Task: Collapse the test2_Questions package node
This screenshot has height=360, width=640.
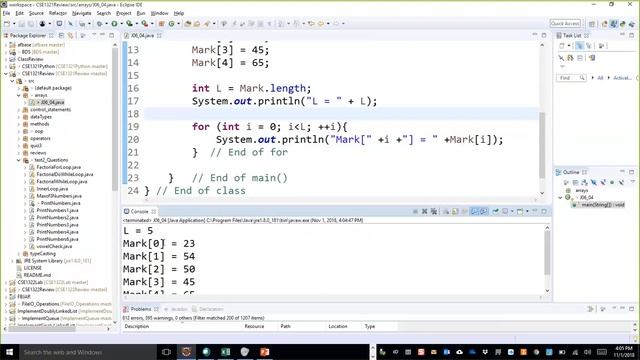Action: click(x=19, y=160)
